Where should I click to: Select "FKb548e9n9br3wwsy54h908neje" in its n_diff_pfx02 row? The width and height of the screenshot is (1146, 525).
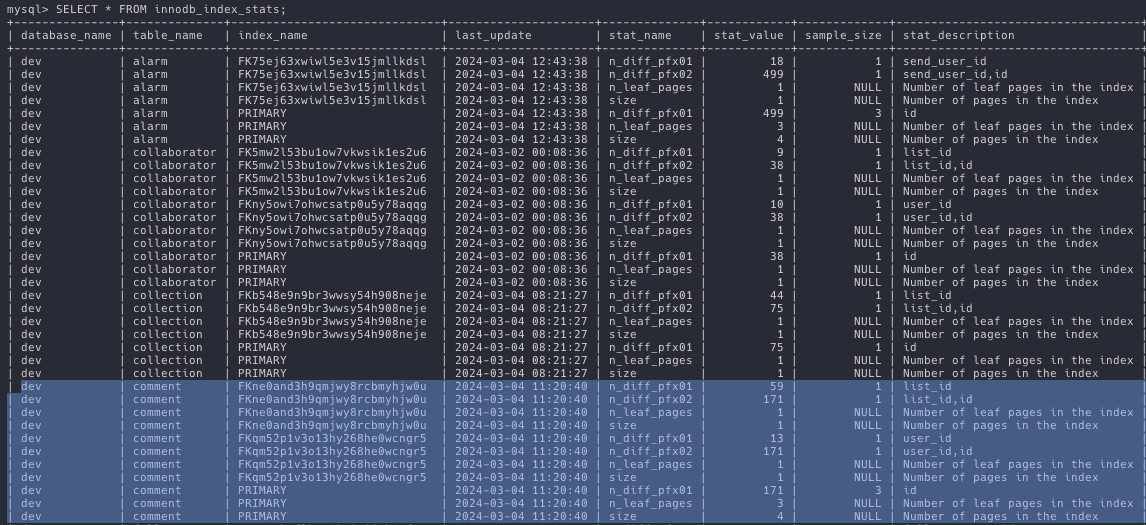(332, 308)
